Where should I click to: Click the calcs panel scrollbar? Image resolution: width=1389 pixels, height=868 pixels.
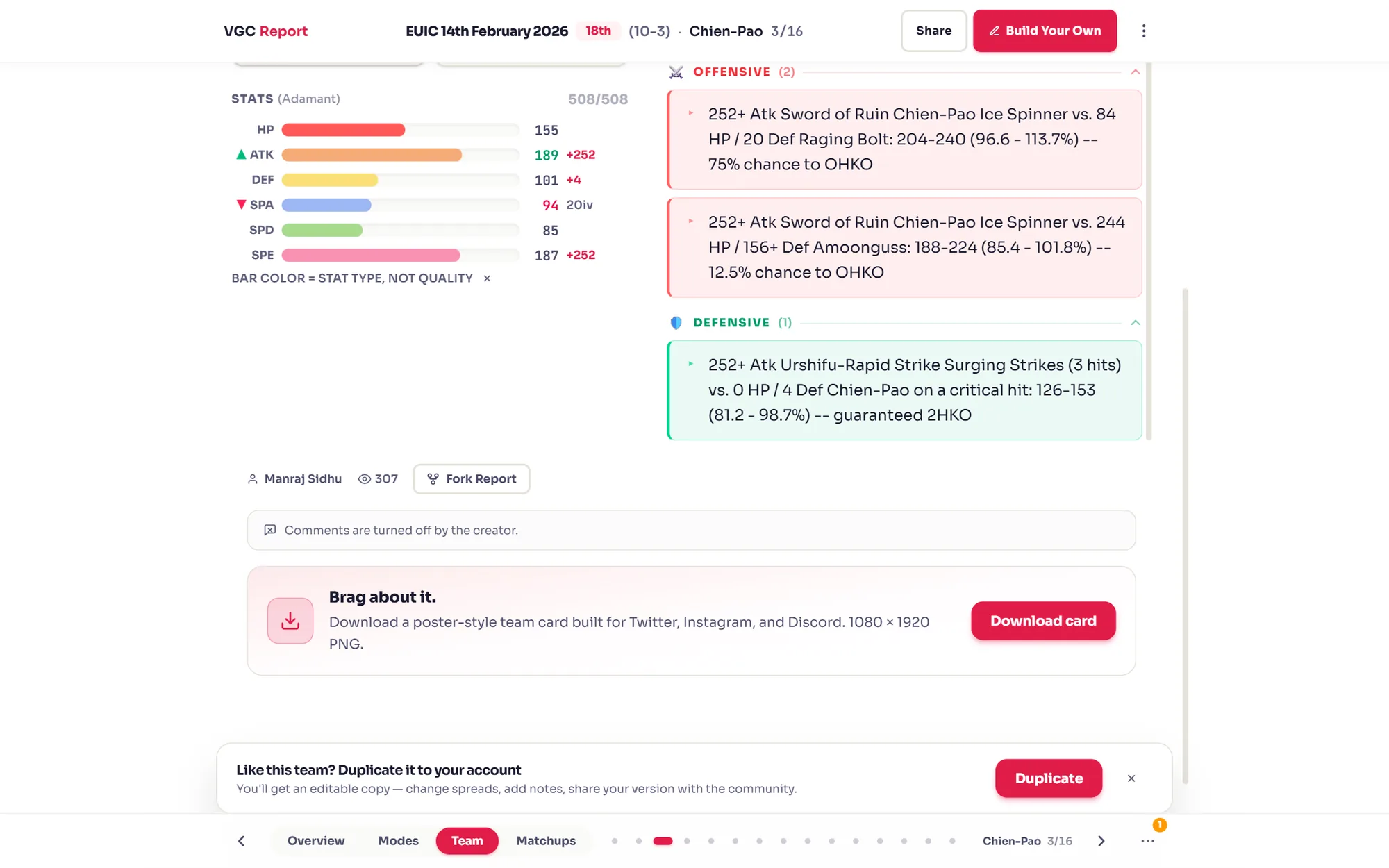1149,251
